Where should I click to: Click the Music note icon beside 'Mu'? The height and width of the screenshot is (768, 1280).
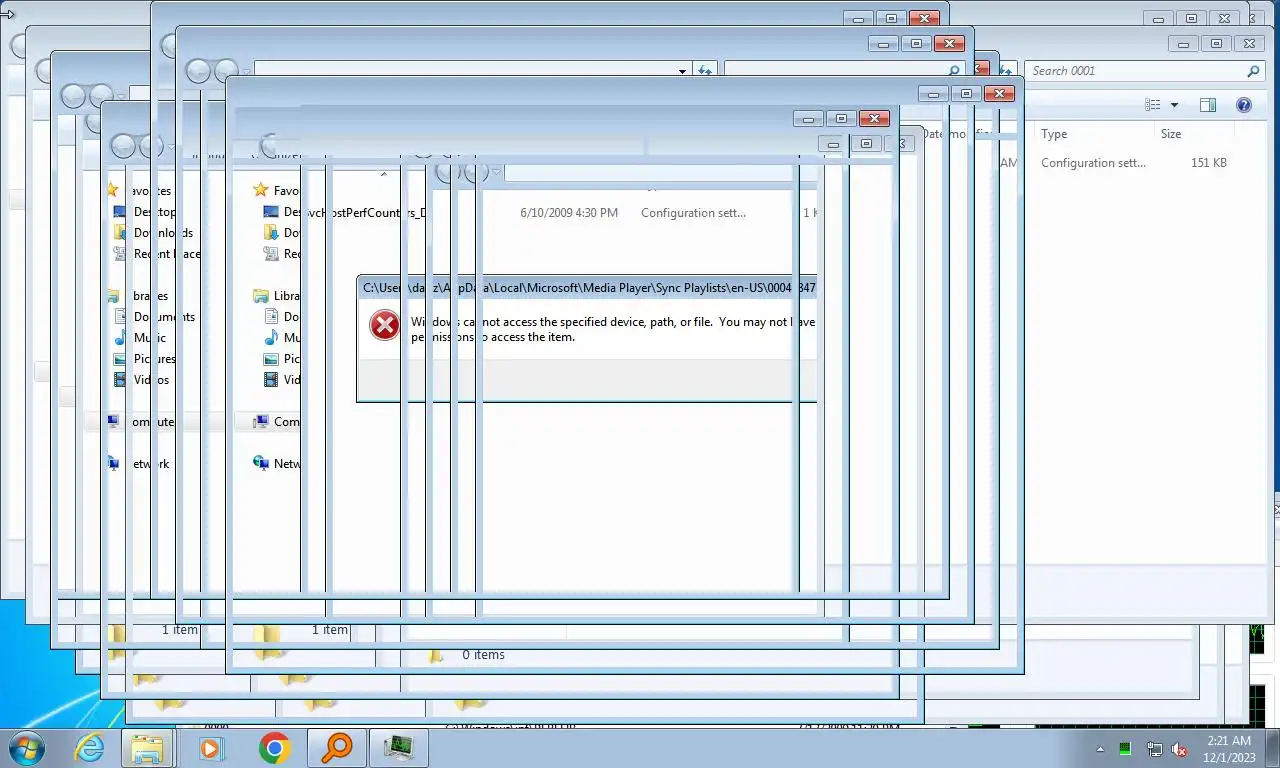click(270, 338)
